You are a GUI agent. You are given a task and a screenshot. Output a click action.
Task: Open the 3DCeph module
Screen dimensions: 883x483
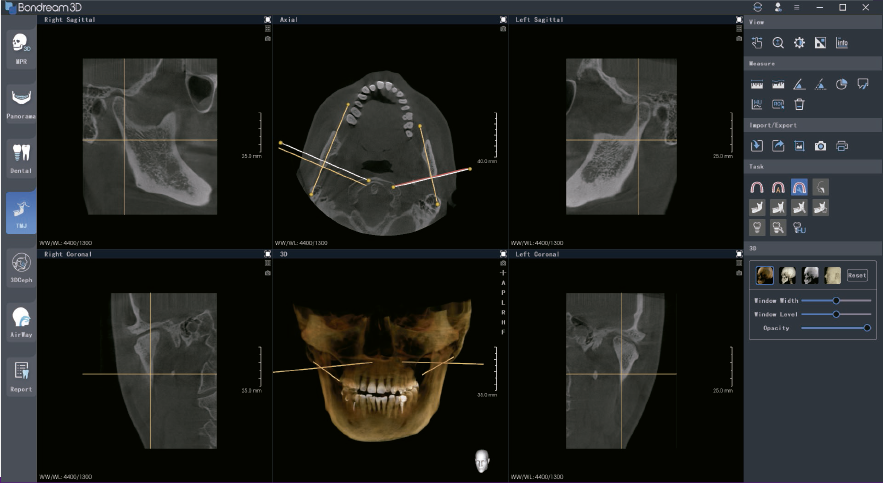tap(20, 266)
